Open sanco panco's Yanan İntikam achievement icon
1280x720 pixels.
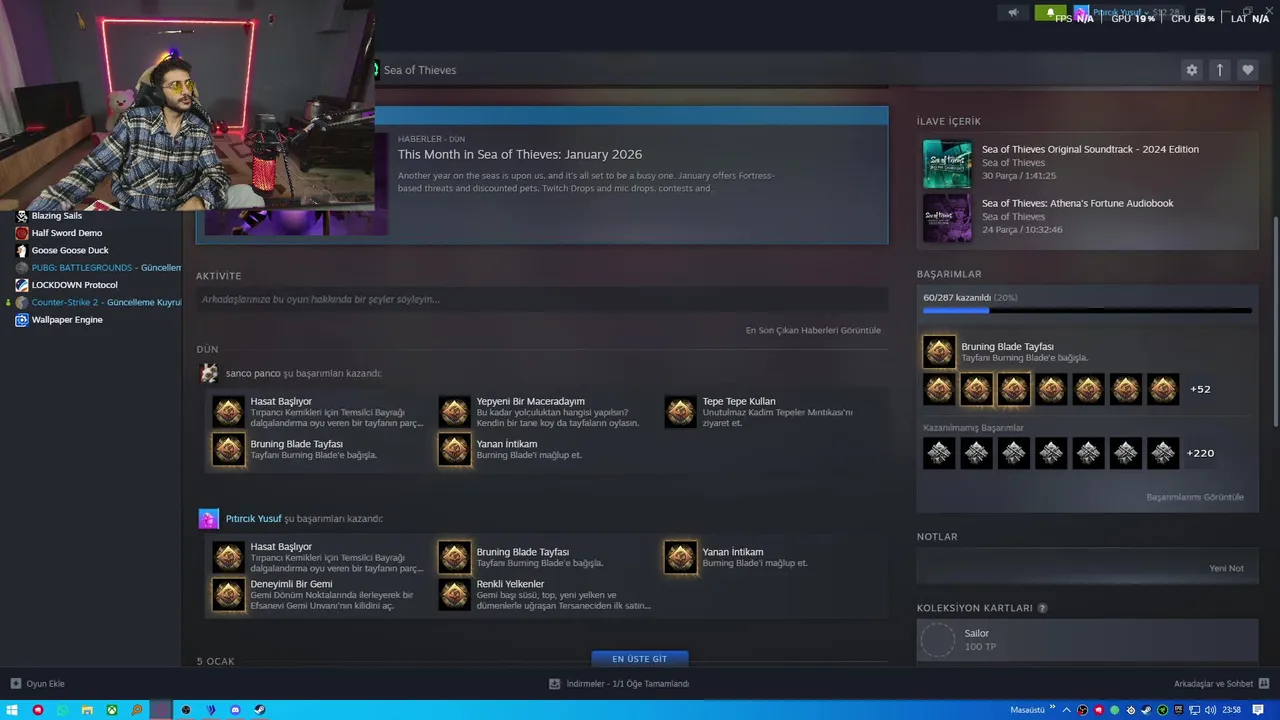454,449
